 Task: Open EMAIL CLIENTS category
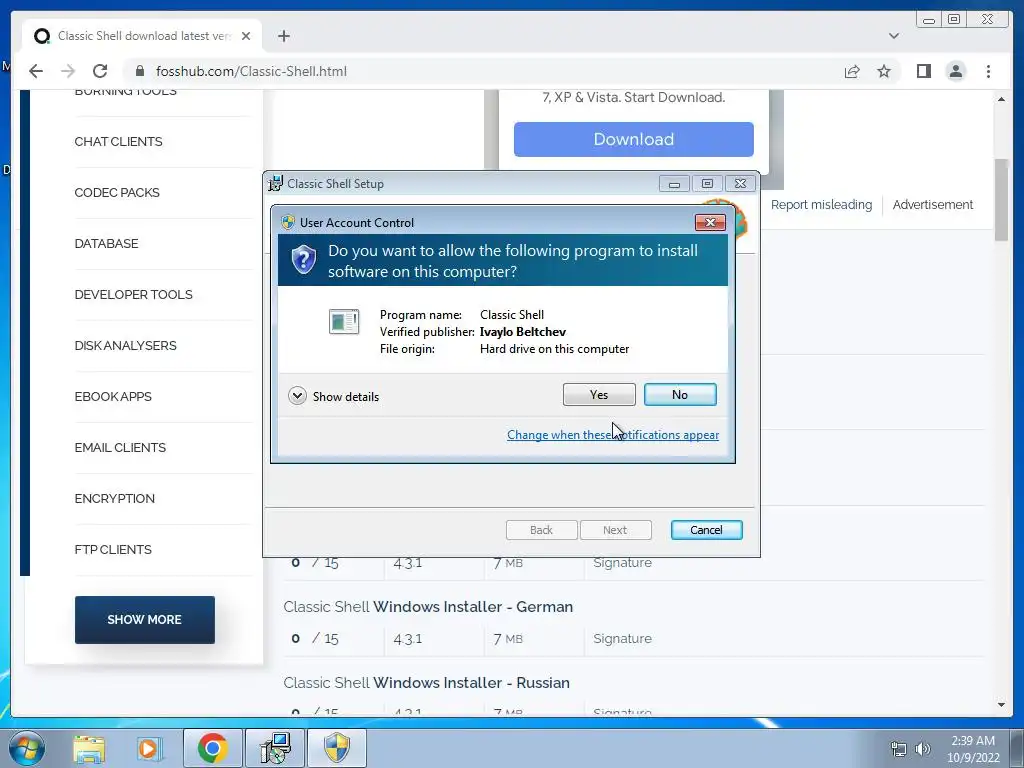(120, 447)
